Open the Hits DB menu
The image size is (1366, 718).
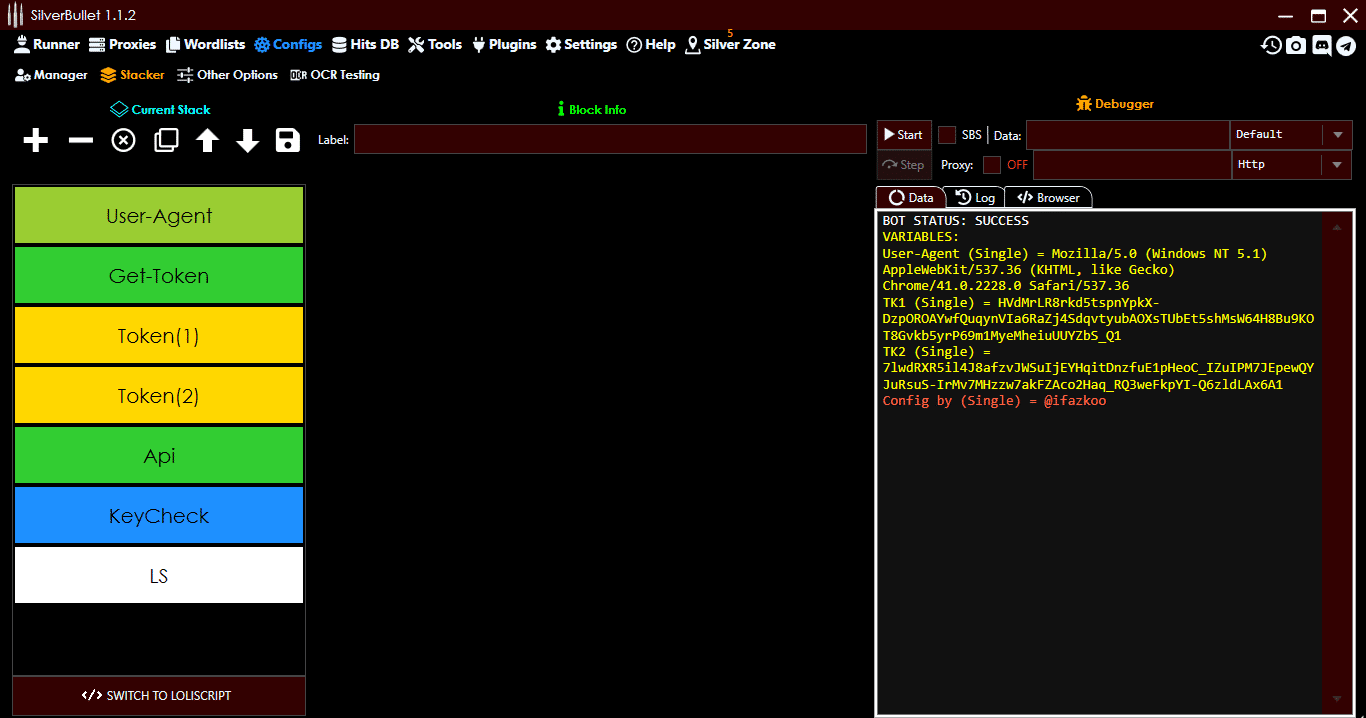coord(365,44)
